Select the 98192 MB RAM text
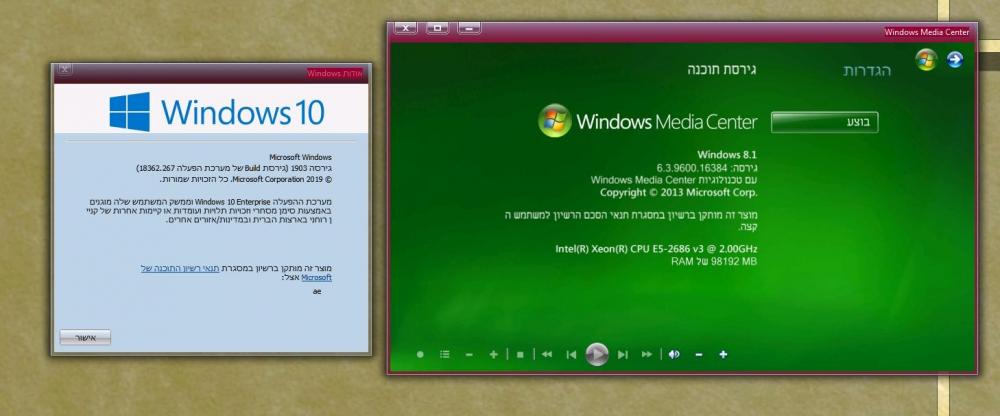This screenshot has width=1000, height=416. [x=714, y=262]
